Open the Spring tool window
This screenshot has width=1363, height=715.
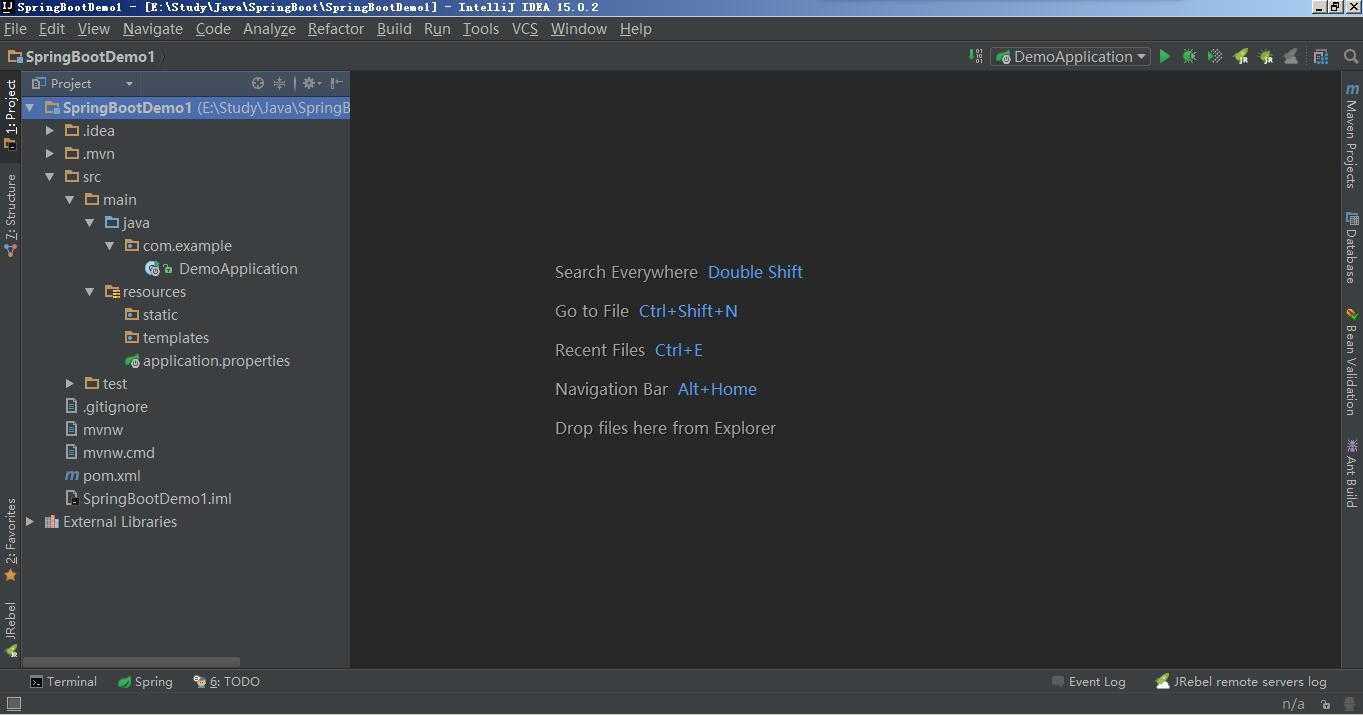145,682
